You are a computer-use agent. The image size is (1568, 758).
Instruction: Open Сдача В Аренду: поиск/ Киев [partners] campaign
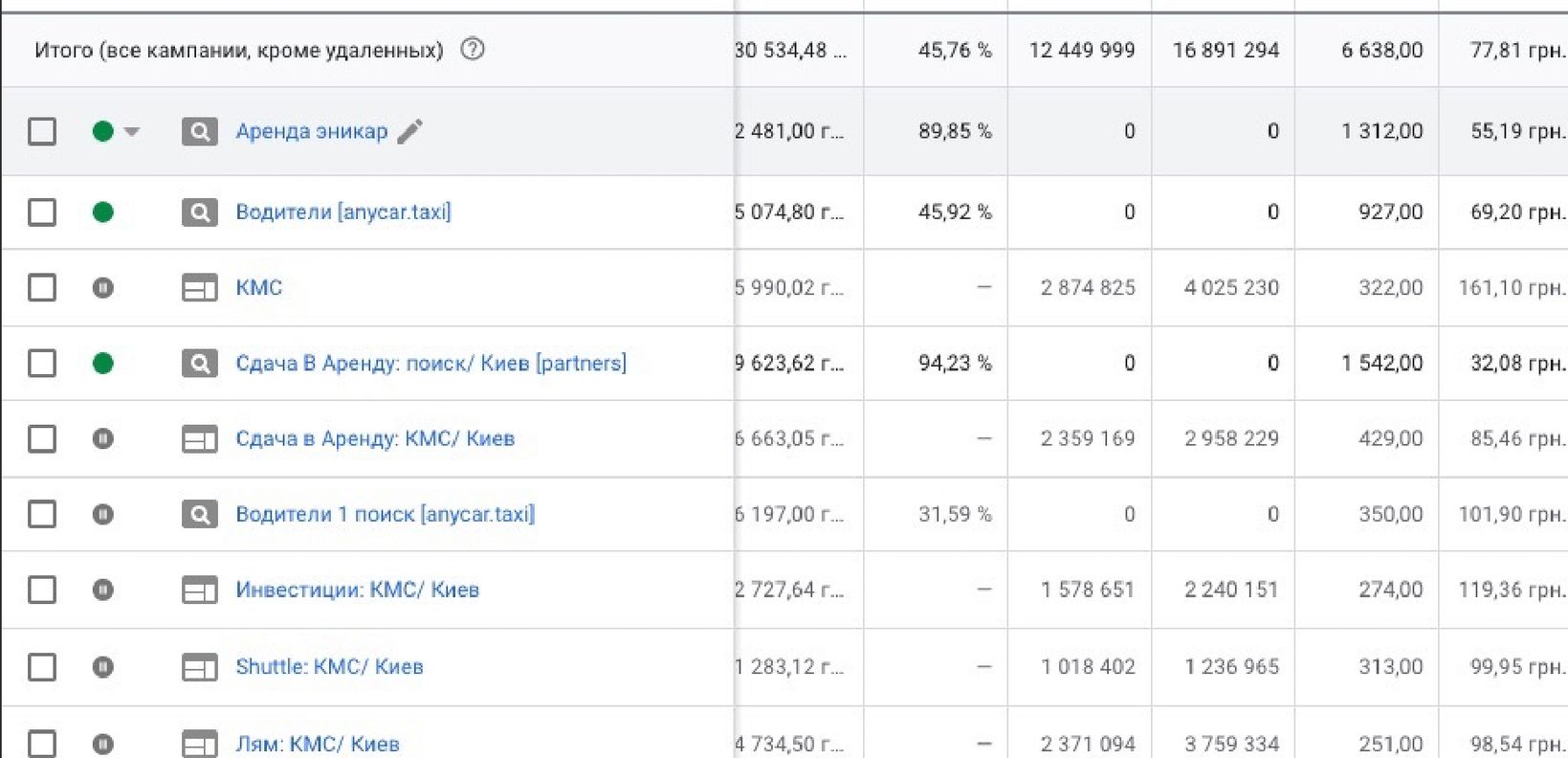tap(431, 363)
